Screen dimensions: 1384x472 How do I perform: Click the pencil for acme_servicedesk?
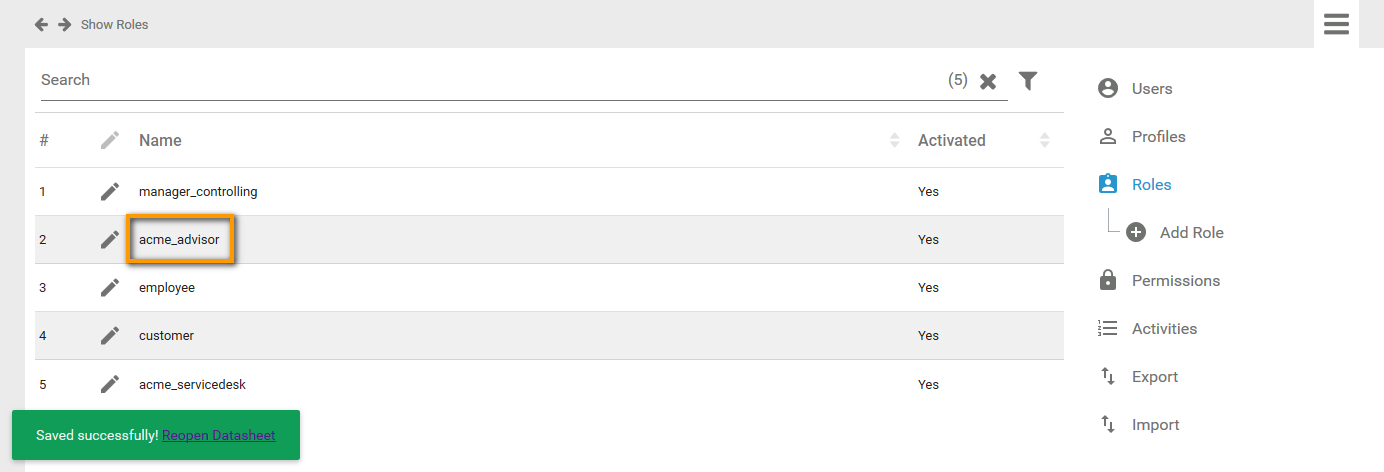110,384
